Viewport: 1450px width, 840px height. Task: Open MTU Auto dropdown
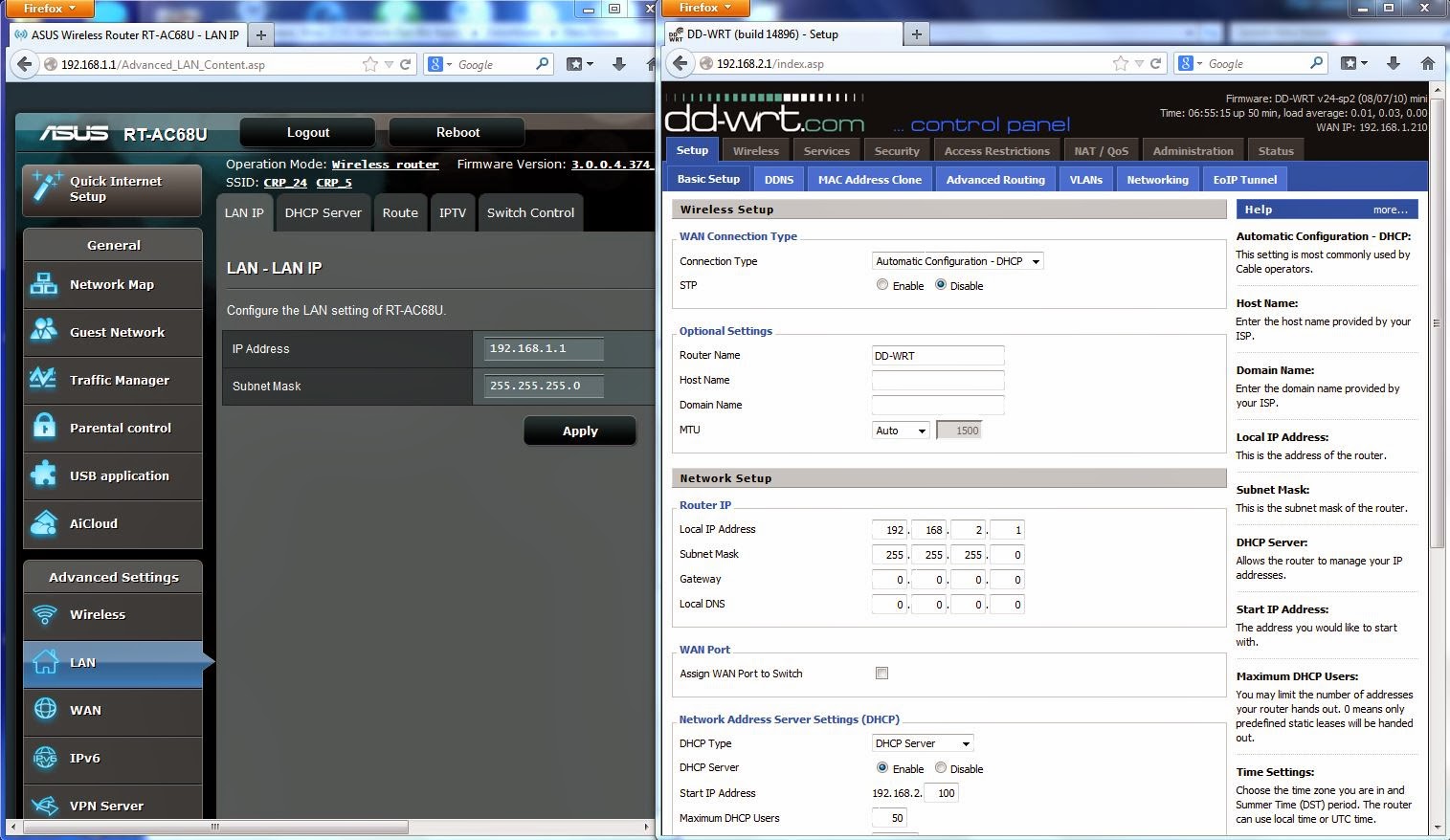901,431
